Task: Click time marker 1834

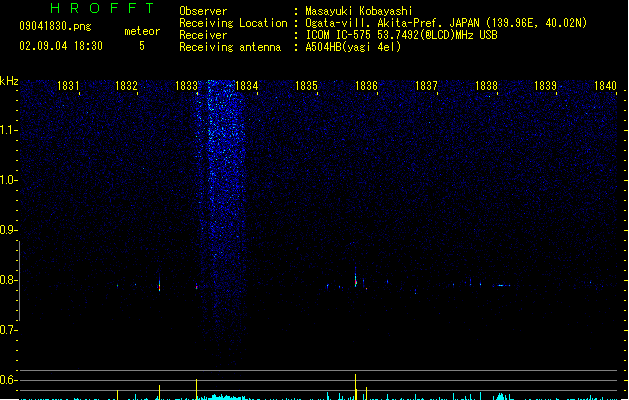Action: tap(246, 86)
